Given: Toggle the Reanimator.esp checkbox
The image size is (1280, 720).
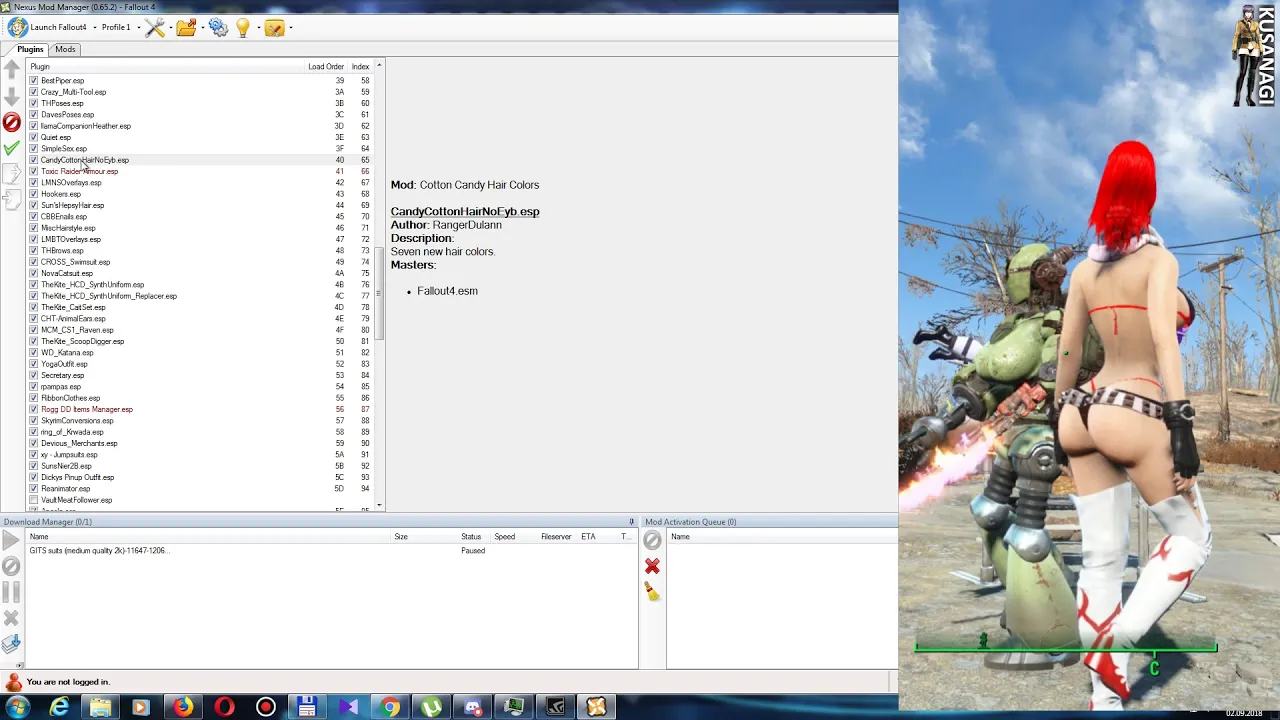Looking at the screenshot, I should click(34, 488).
